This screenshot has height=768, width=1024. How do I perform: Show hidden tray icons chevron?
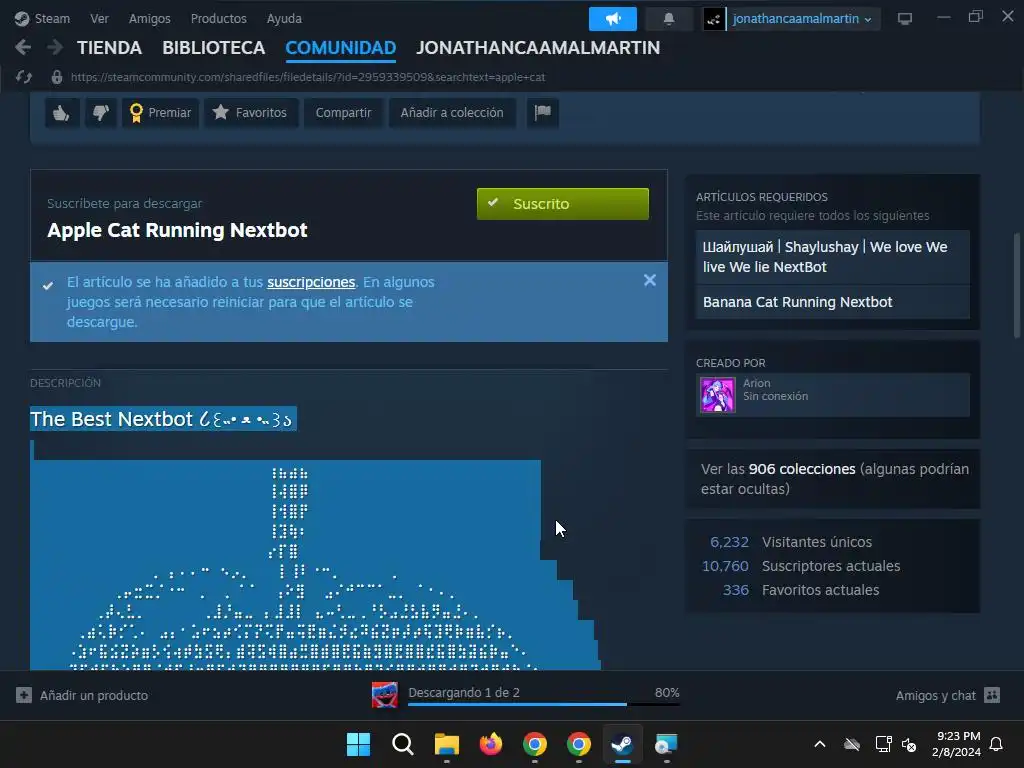(820, 744)
